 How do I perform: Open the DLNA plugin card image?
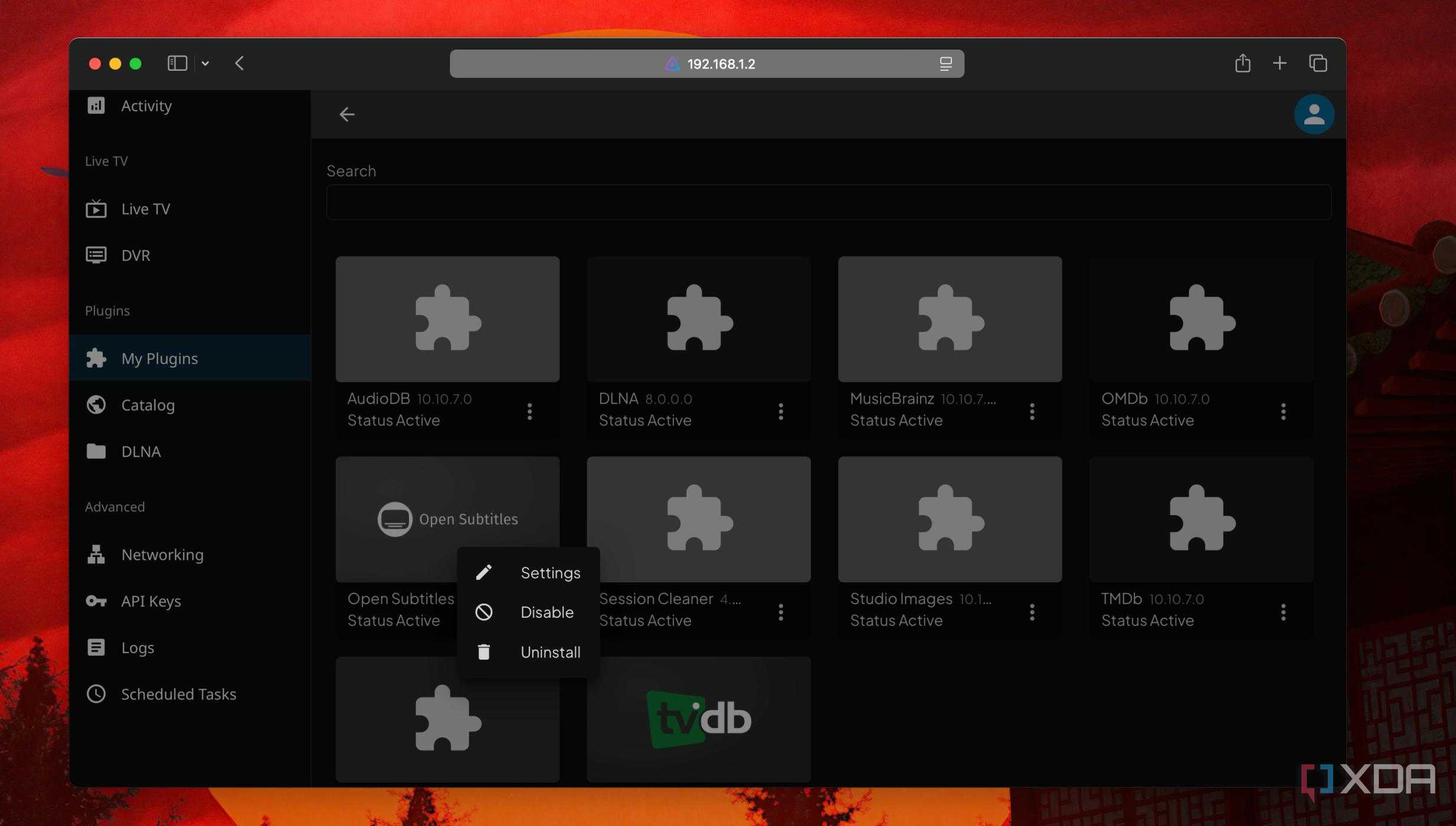pos(698,319)
